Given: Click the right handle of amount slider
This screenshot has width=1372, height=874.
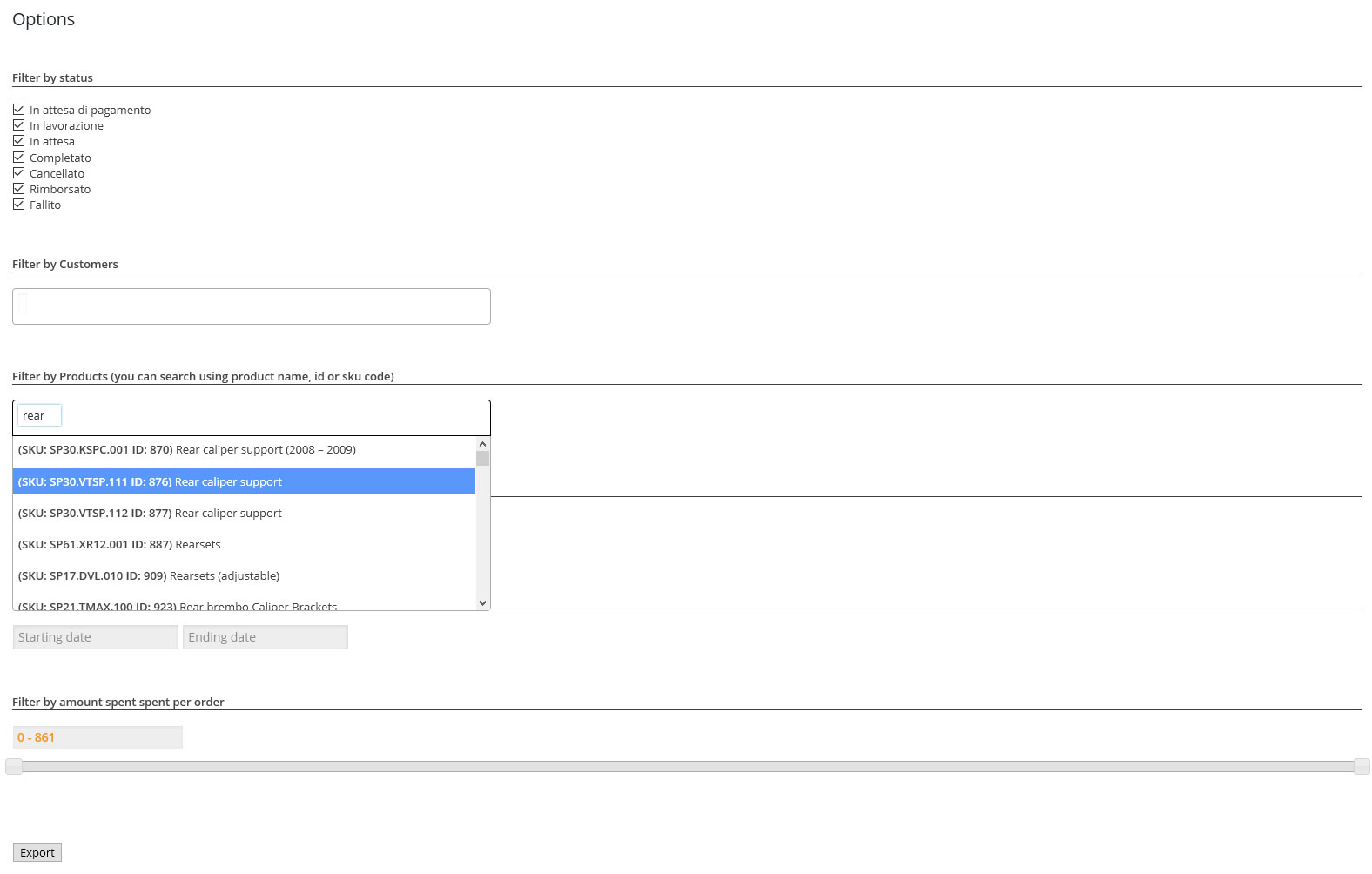Looking at the screenshot, I should pos(1362,766).
